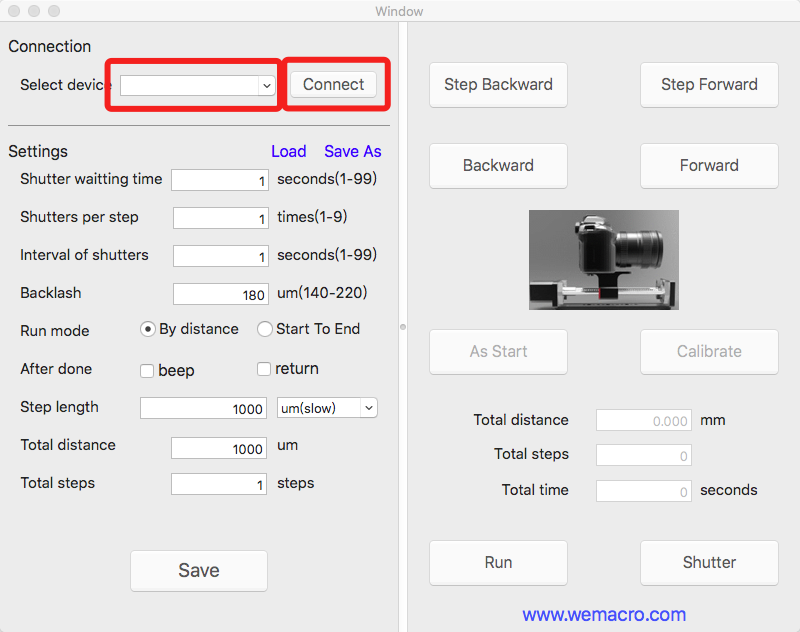Viewport: 800px width, 632px height.
Task: Open the Select device dropdown
Action: click(197, 85)
